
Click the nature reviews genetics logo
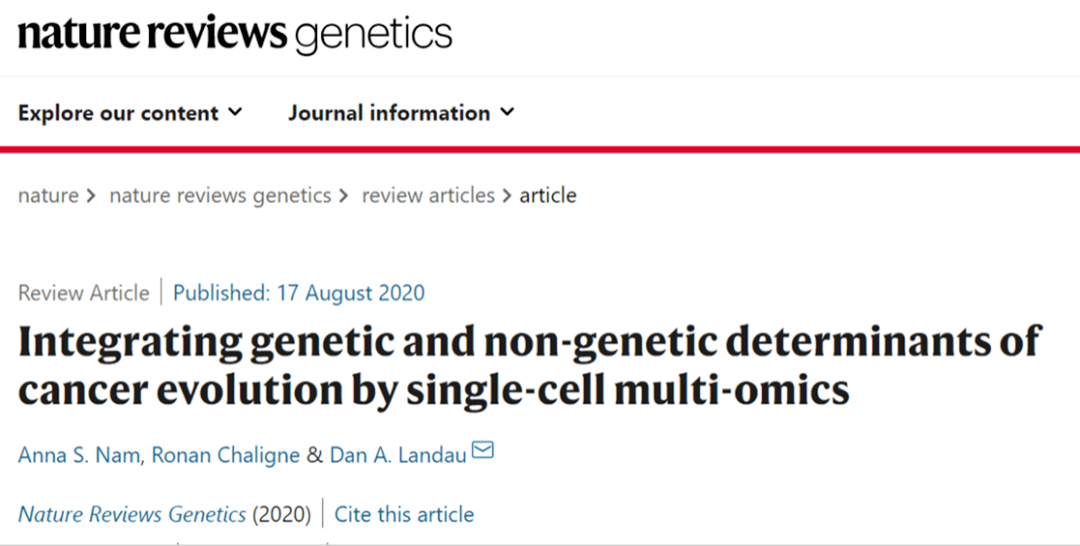pyautogui.click(x=235, y=35)
